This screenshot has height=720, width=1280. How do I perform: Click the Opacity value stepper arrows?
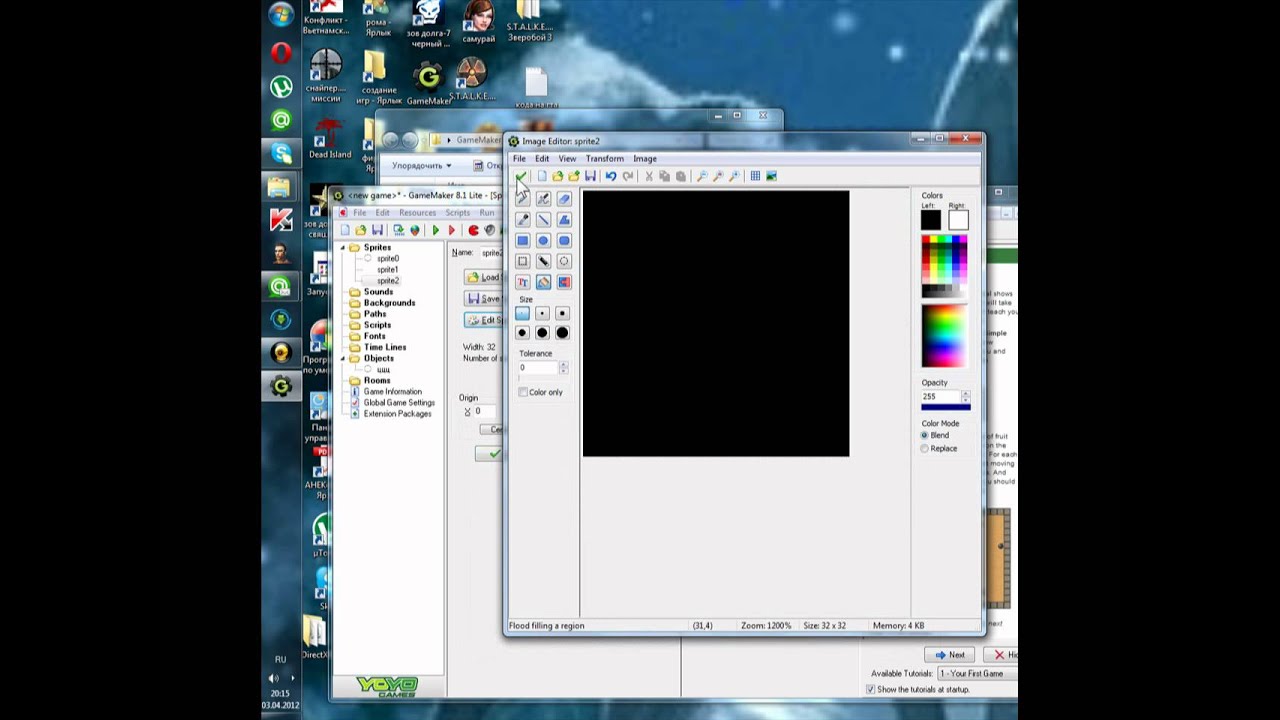[x=965, y=397]
